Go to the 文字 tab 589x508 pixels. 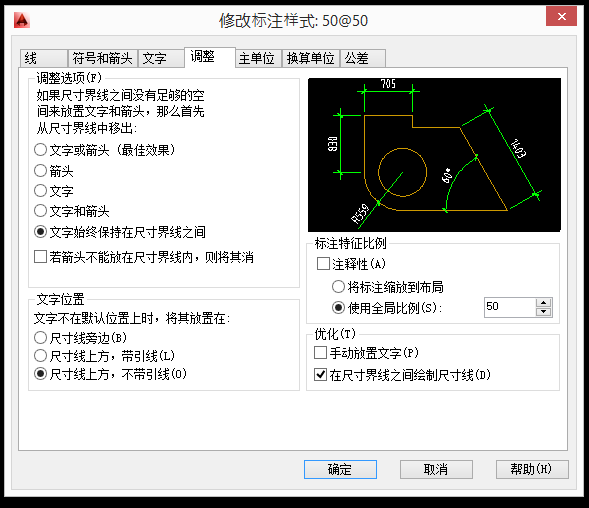coord(161,58)
